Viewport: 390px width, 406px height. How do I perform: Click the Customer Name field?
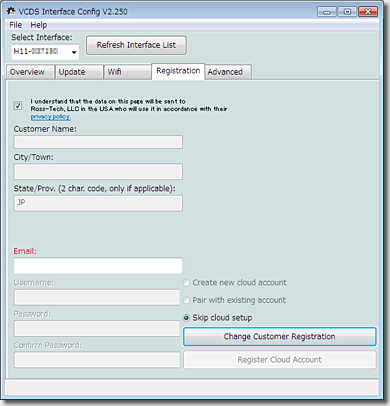[x=98, y=142]
